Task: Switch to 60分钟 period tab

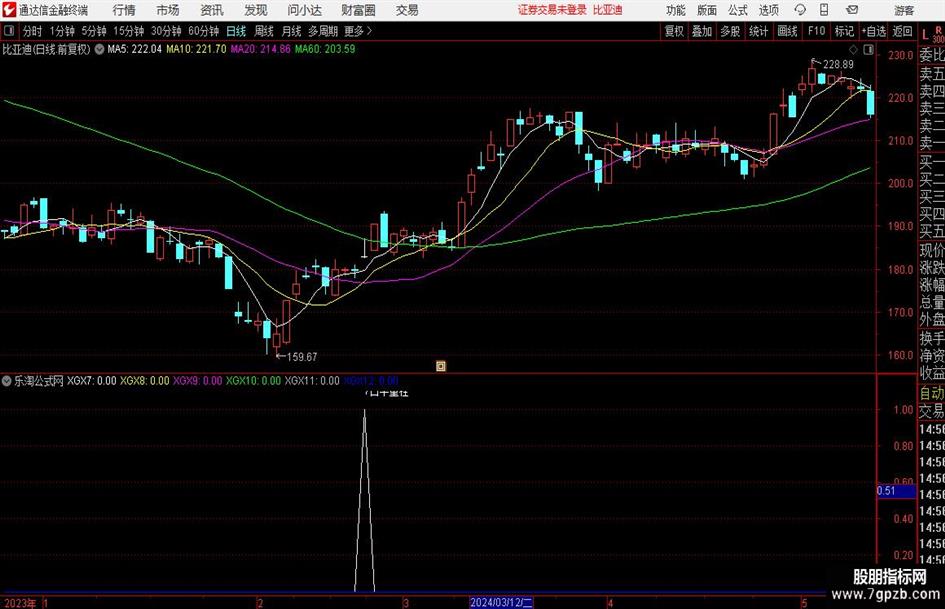Action: (x=204, y=31)
